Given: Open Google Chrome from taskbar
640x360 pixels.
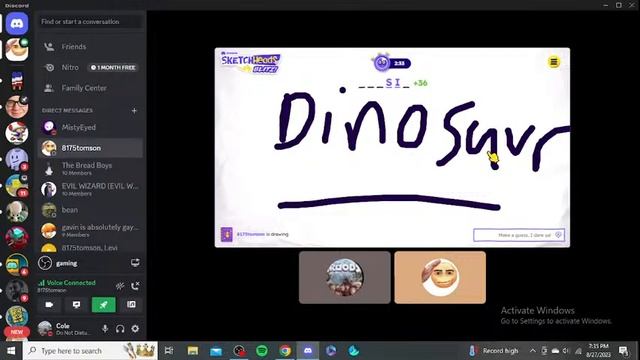Looking at the screenshot, I should [285, 351].
